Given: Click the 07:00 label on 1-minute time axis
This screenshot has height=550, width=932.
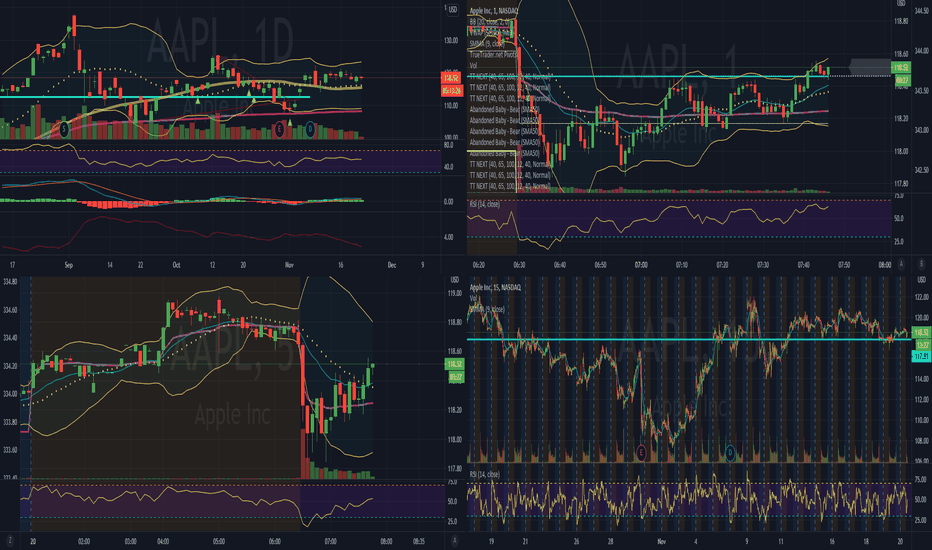Looking at the screenshot, I should [x=641, y=265].
